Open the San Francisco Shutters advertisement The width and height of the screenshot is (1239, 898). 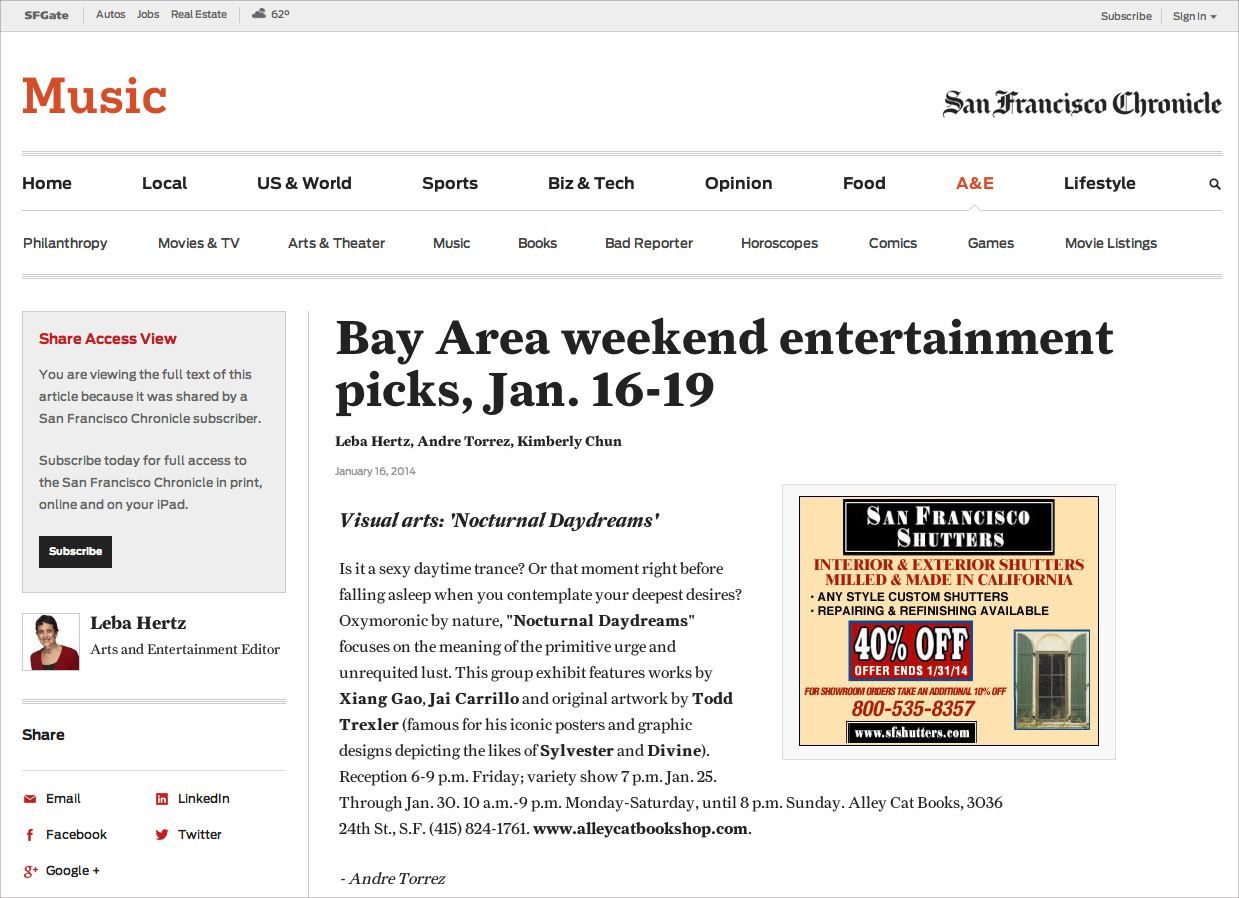click(x=948, y=621)
